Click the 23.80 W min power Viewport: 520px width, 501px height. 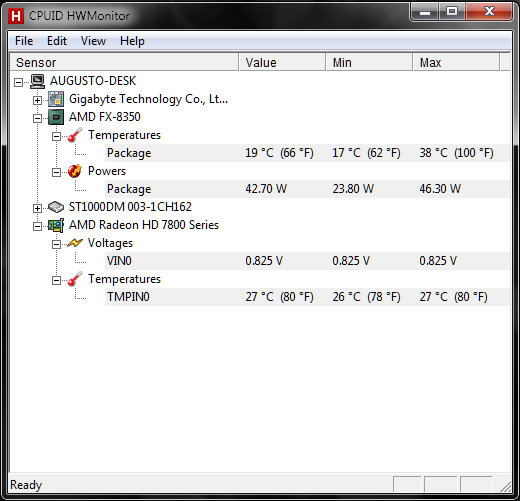[353, 189]
